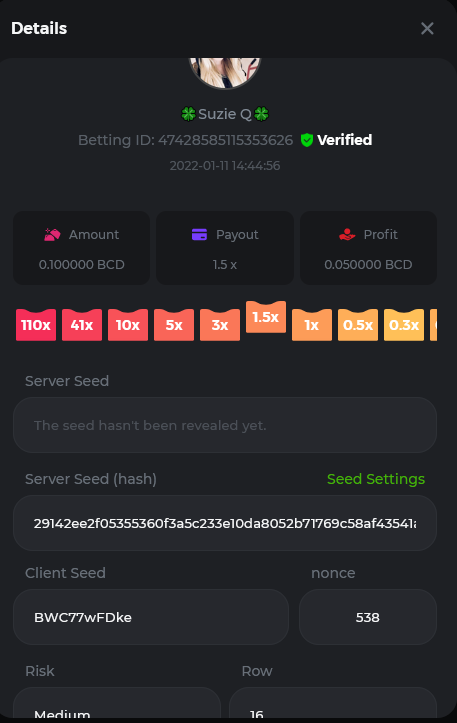Click the left clover icon beside Suzie Q
The height and width of the screenshot is (723, 457).
click(188, 114)
